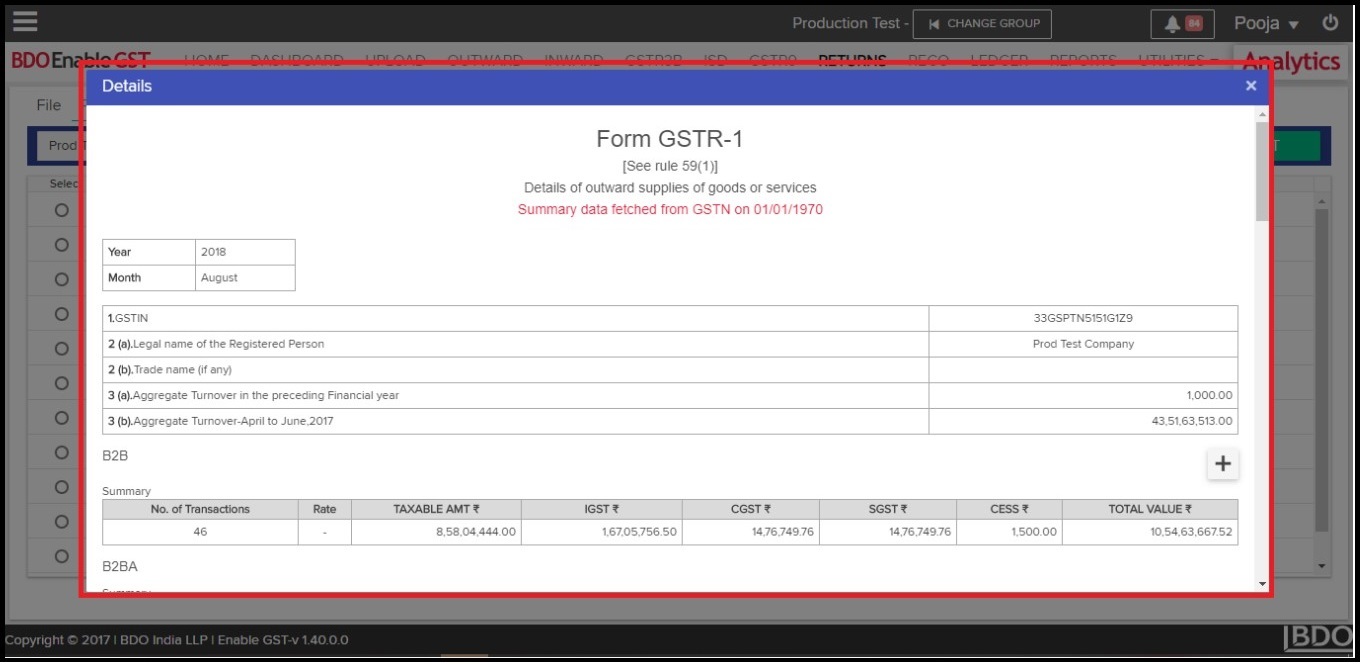Viewport: 1360px width, 664px height.
Task: Click the Details dialog scrollbar thumb
Action: point(1262,170)
